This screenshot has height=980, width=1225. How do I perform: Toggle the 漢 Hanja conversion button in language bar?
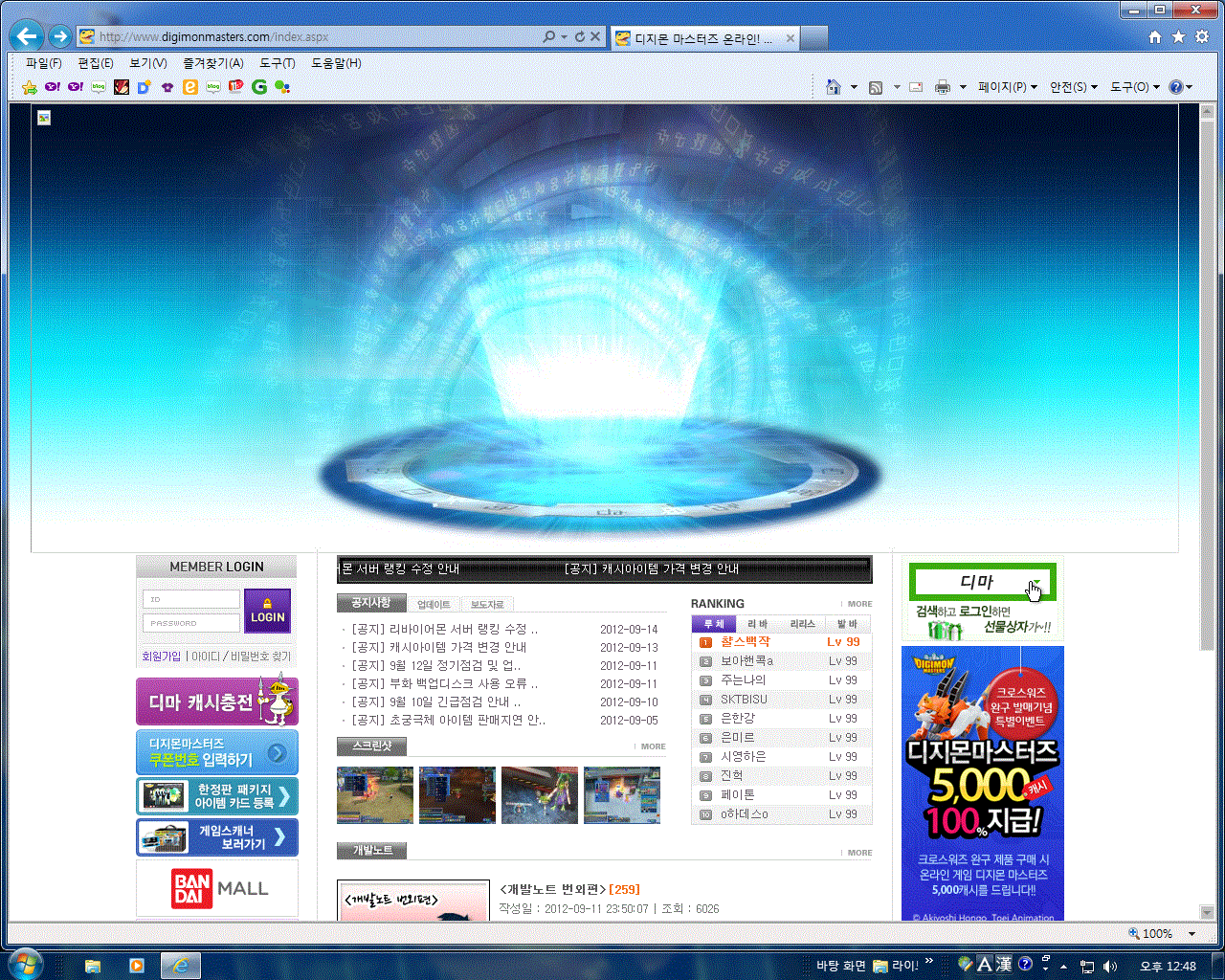pyautogui.click(x=1003, y=964)
